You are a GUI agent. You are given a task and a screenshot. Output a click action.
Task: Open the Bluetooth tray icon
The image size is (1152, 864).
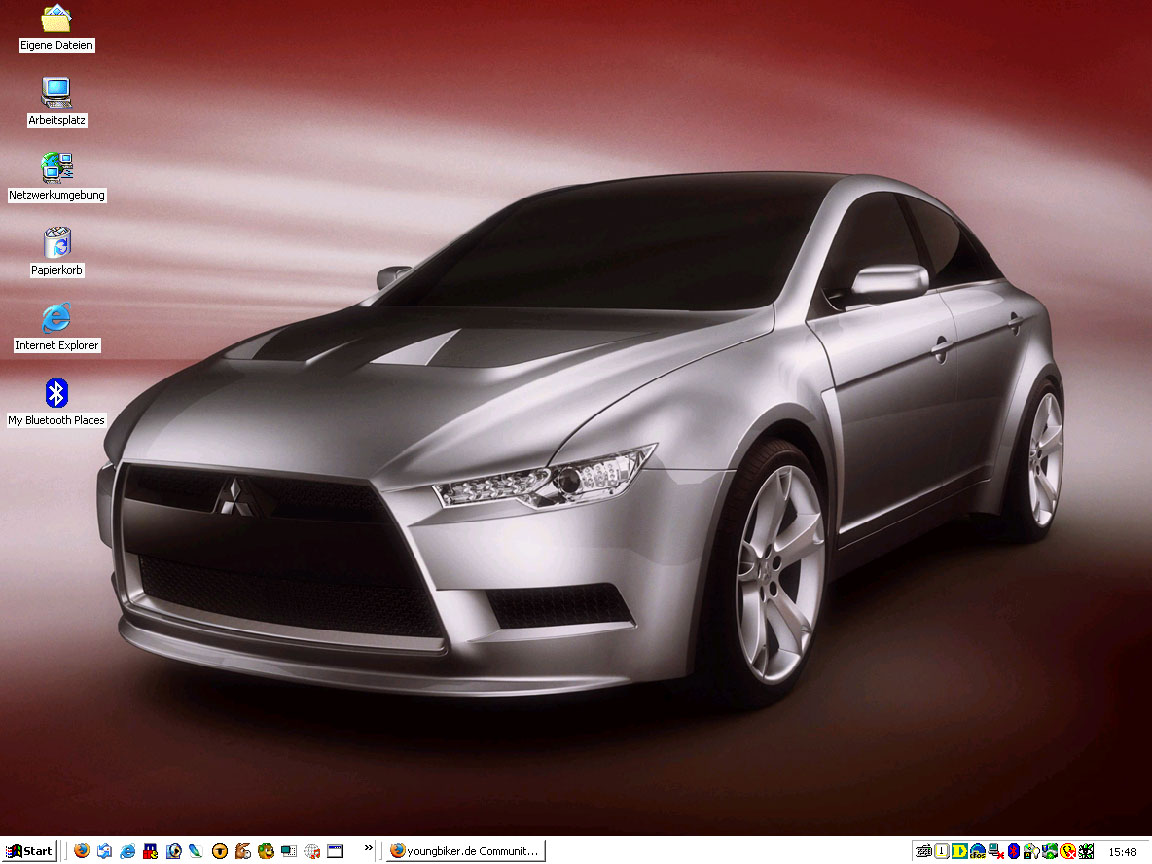pos(1014,852)
